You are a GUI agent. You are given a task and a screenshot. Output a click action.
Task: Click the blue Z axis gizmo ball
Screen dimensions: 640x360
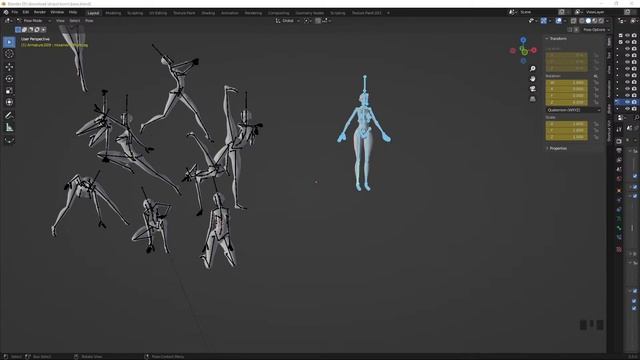tap(523, 40)
